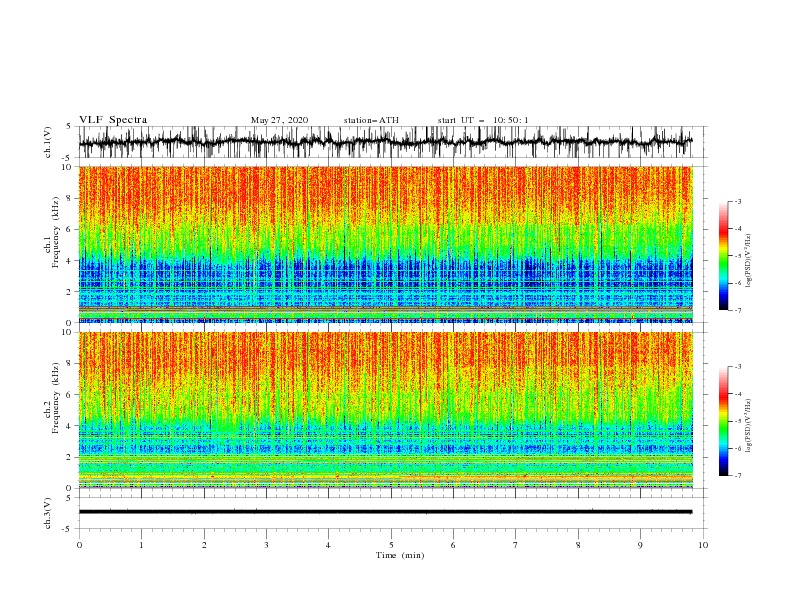
Task: Click the "Time (min)" axis label
Action: pyautogui.click(x=400, y=555)
